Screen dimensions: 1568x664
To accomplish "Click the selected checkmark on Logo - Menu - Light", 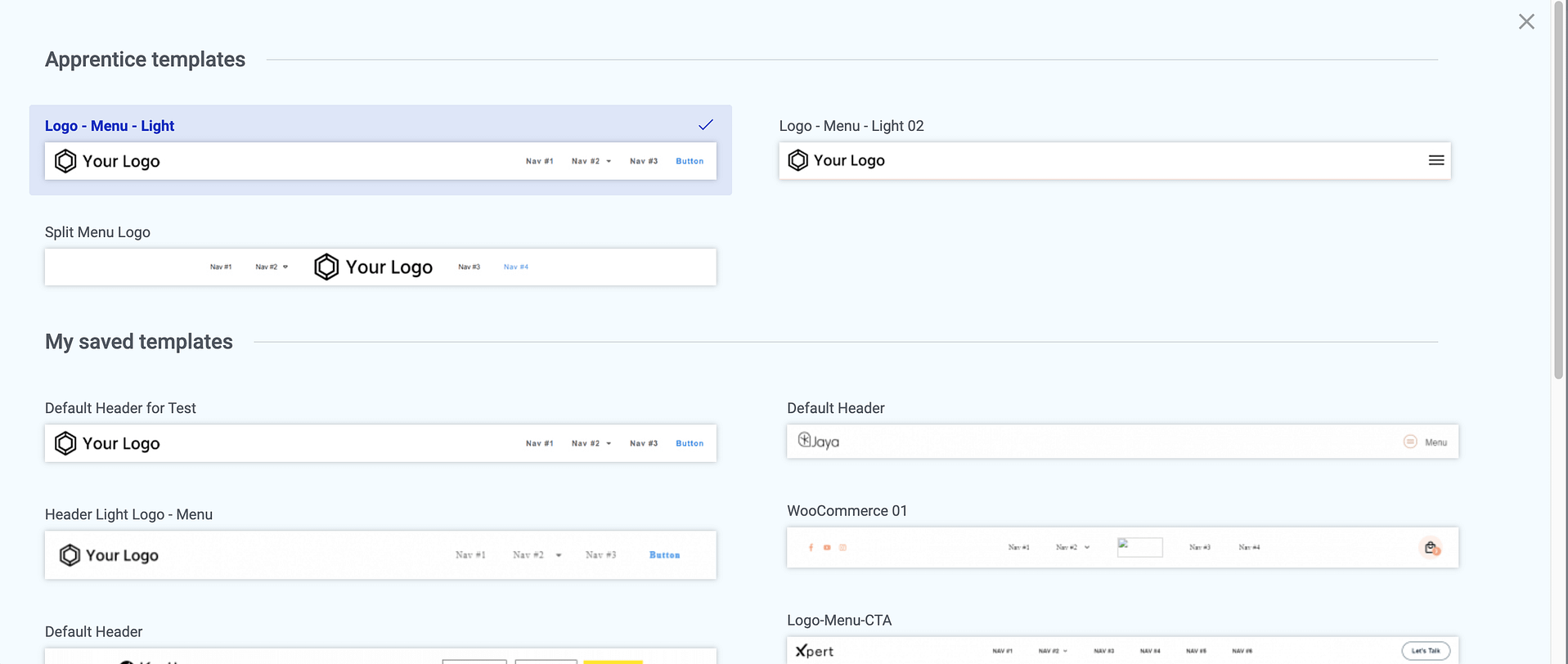I will pyautogui.click(x=705, y=125).
